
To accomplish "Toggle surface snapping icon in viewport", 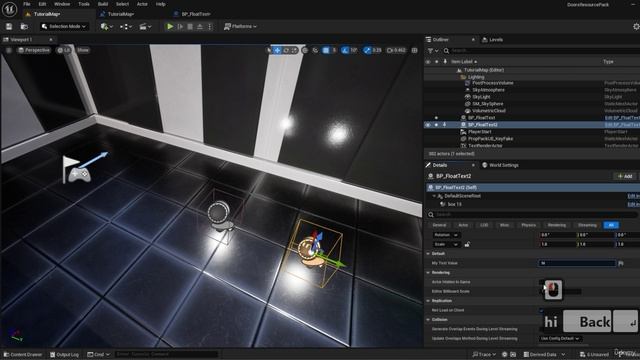I will [x=315, y=50].
